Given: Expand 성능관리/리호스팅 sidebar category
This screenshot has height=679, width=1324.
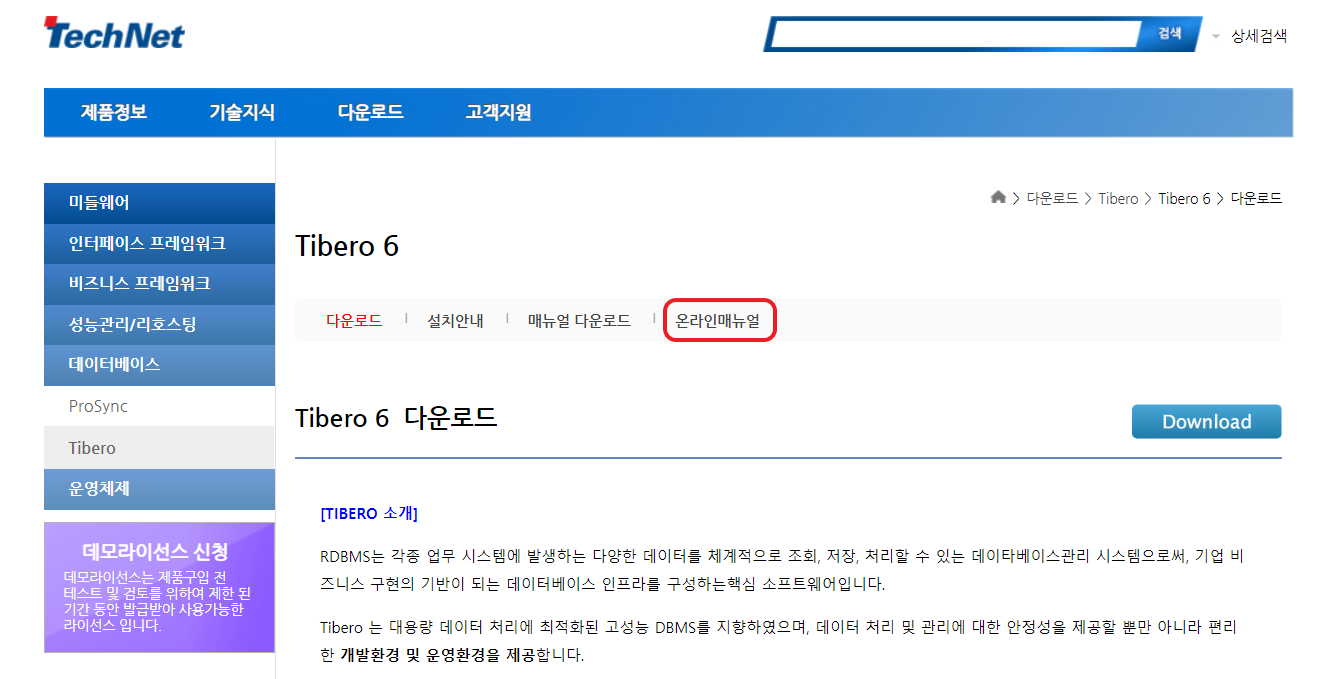Looking at the screenshot, I should point(159,324).
